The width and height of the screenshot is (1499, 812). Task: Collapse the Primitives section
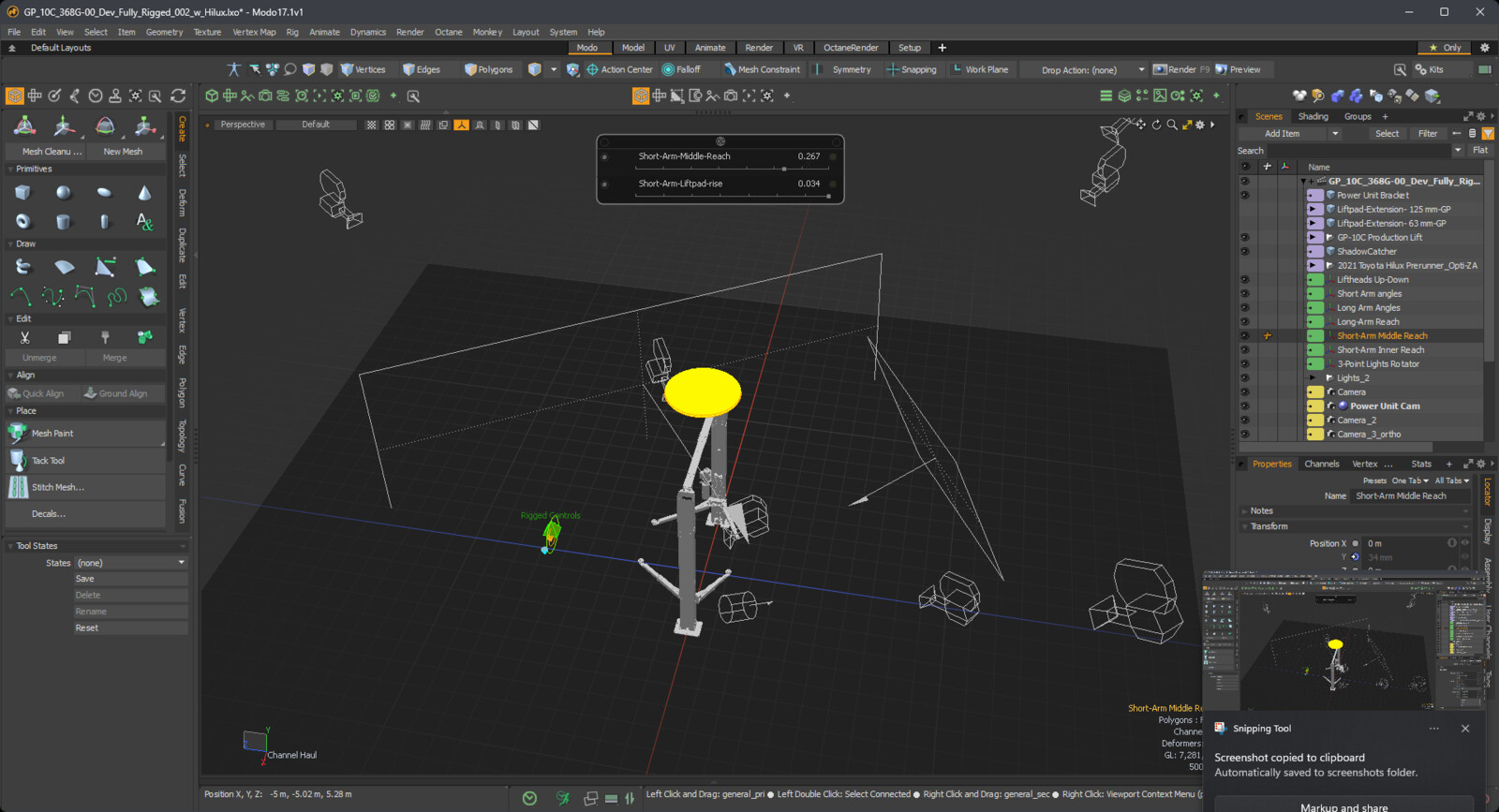click(x=10, y=169)
